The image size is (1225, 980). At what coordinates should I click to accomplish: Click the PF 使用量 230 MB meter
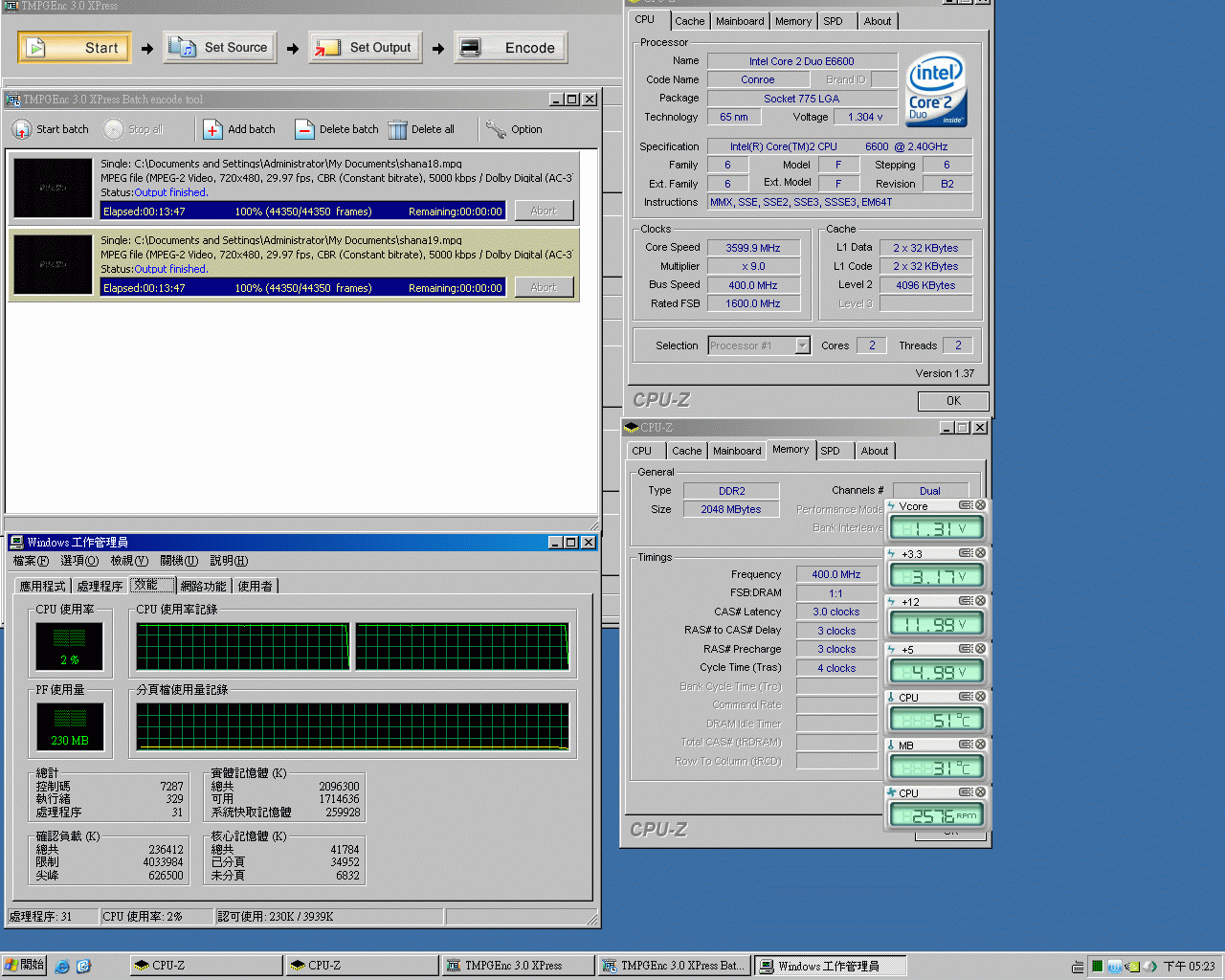pos(70,725)
